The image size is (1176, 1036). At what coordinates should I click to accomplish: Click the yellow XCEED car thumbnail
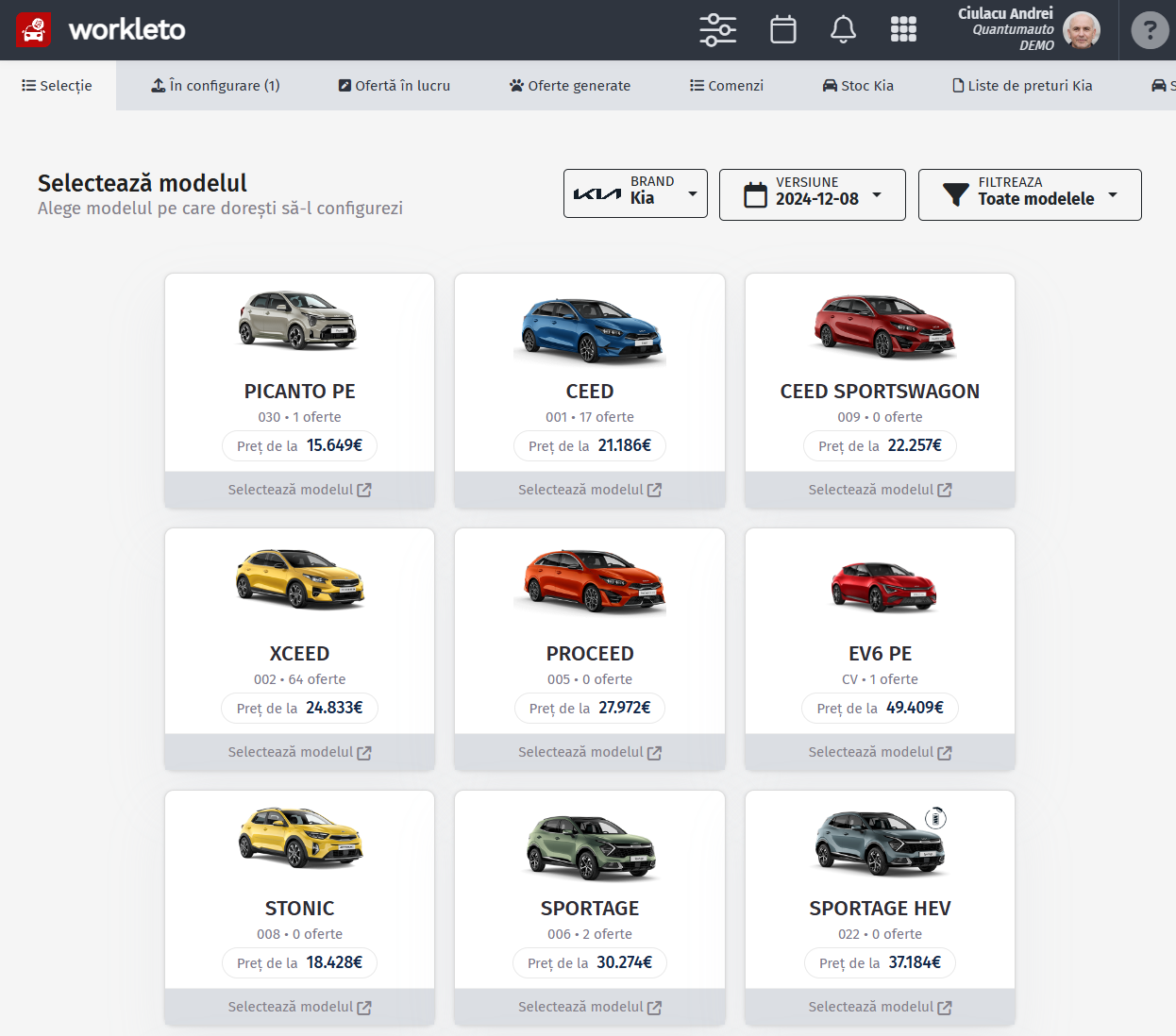pos(299,578)
